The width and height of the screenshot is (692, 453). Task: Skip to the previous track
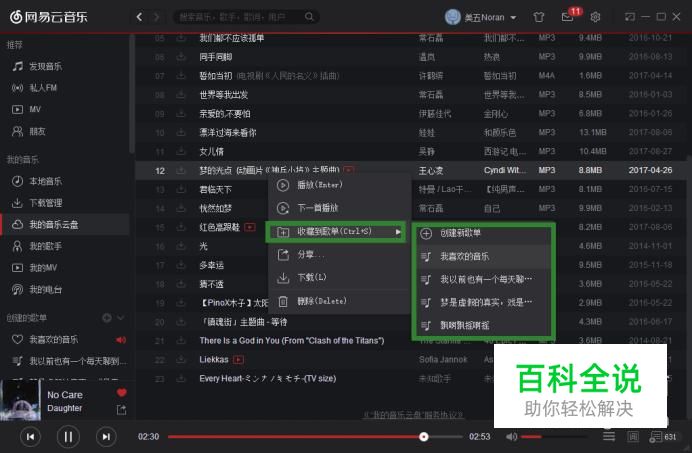[x=30, y=437]
